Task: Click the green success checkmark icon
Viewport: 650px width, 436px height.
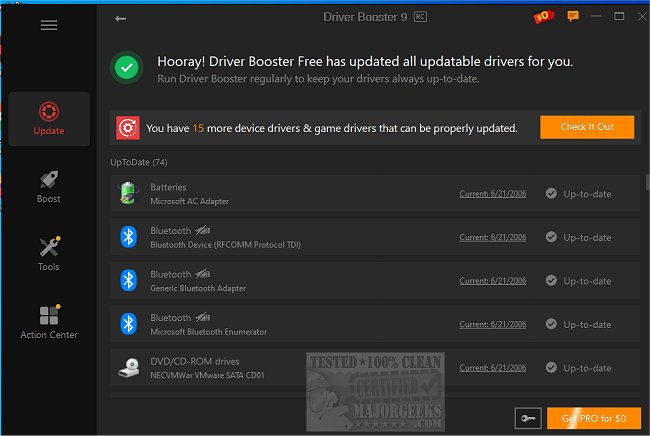Action: pos(127,68)
